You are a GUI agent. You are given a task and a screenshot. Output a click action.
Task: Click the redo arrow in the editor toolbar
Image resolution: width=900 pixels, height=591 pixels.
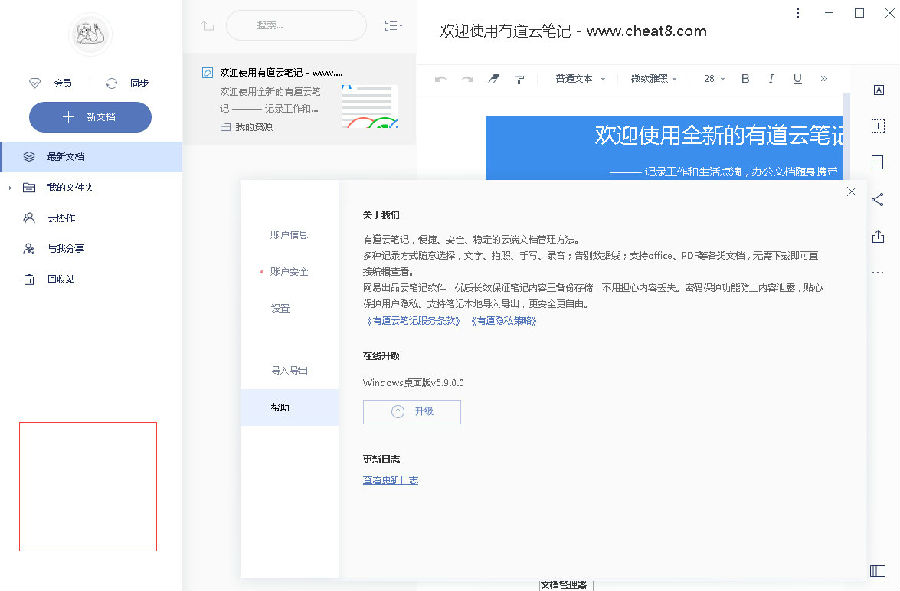(468, 79)
